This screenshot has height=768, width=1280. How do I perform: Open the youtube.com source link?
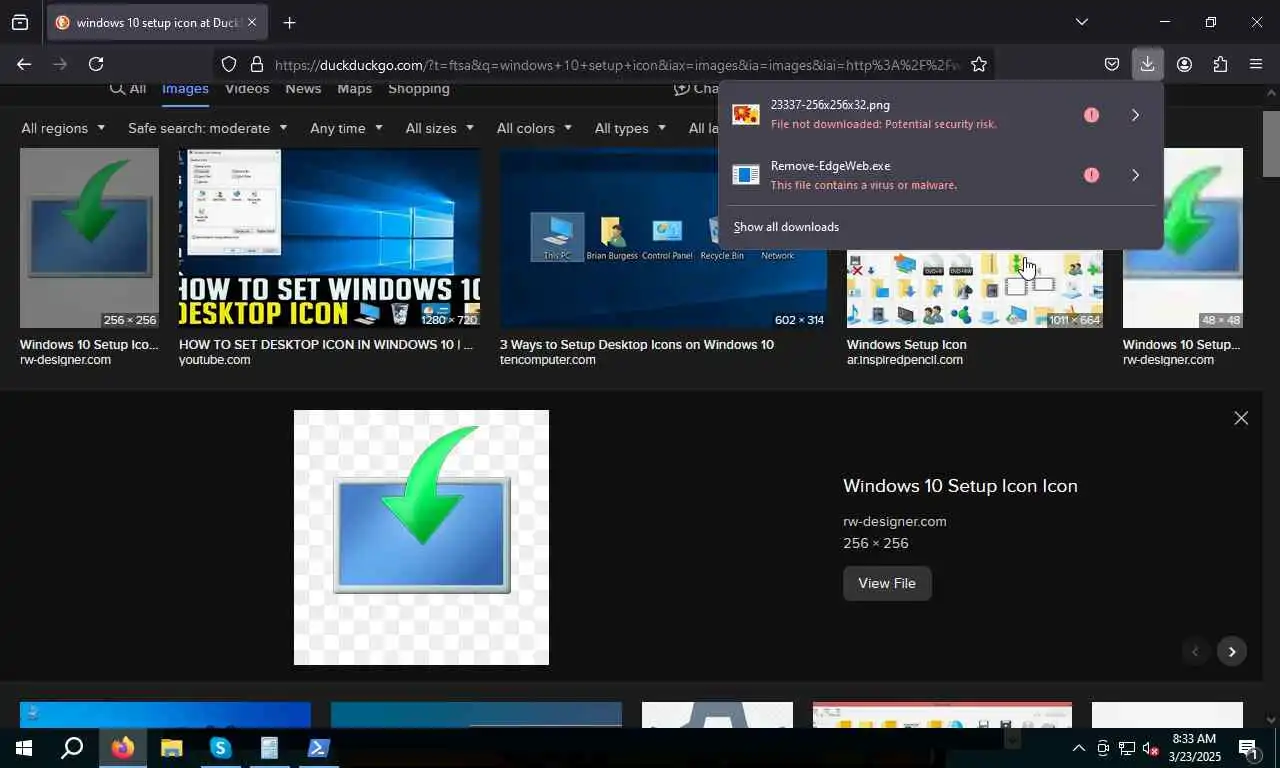click(214, 360)
